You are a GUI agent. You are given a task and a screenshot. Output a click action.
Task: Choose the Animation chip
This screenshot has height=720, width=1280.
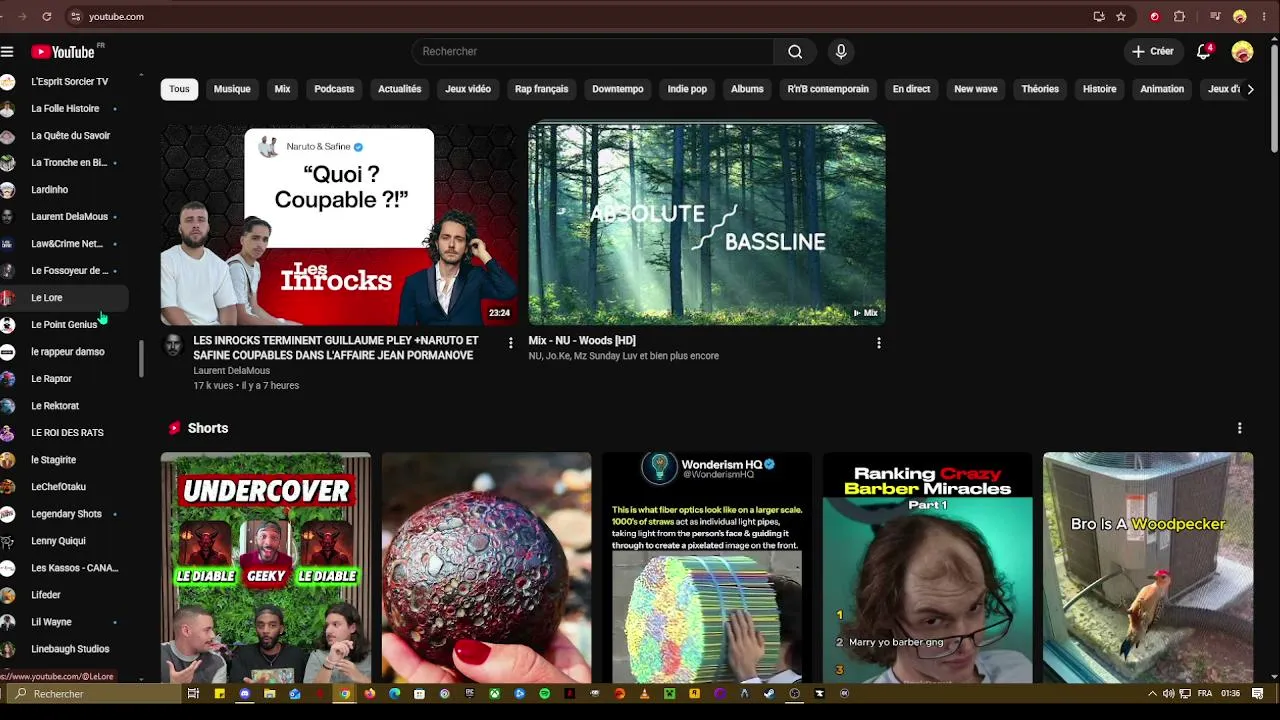point(1162,89)
